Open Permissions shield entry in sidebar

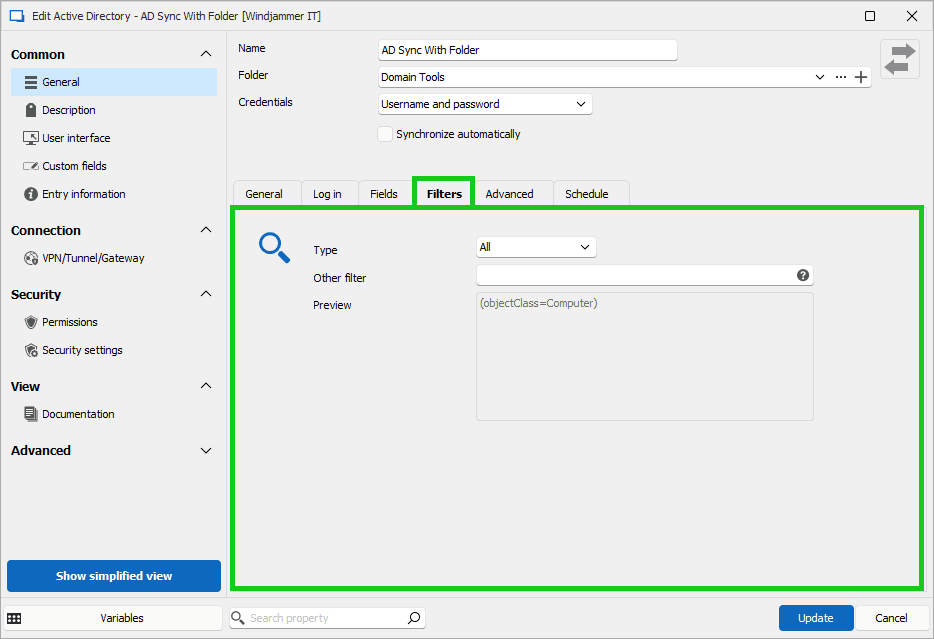pyautogui.click(x=69, y=322)
